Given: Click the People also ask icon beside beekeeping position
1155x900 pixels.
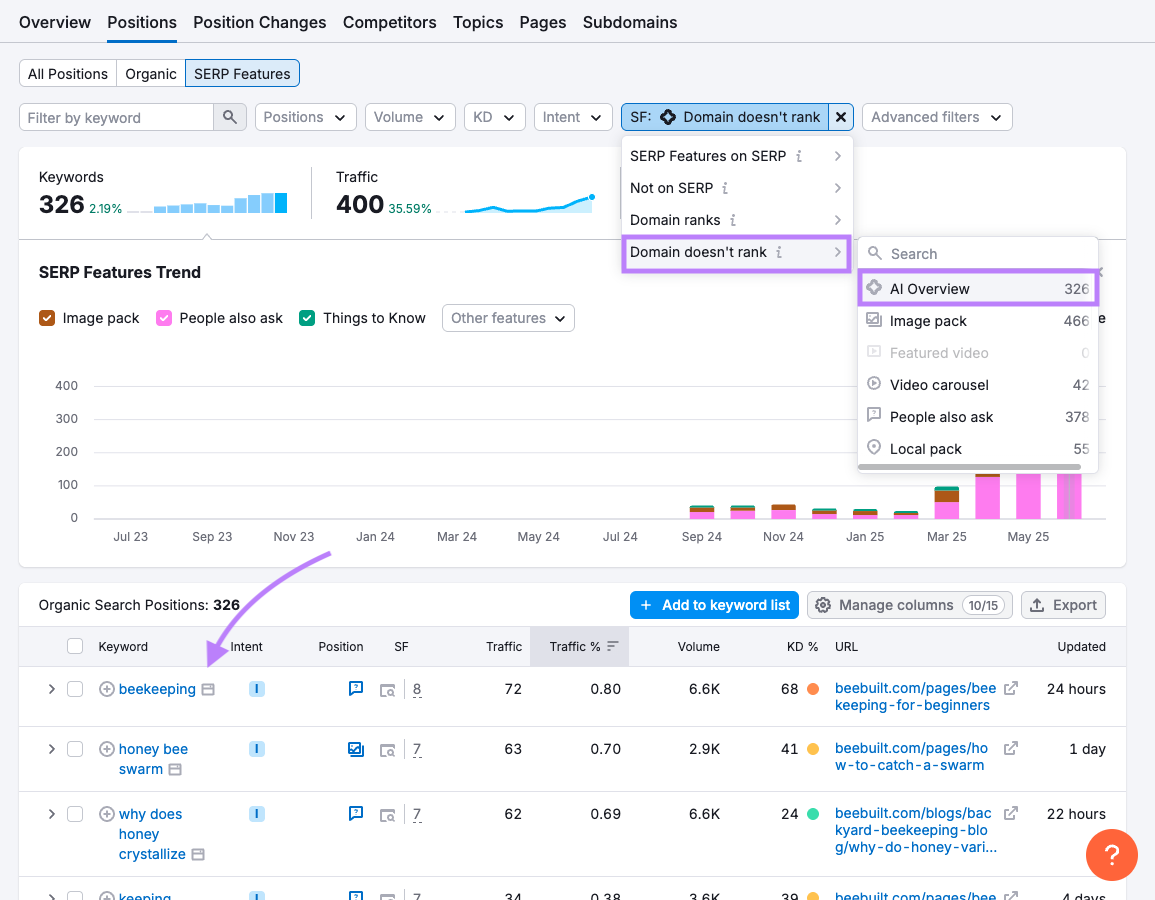Looking at the screenshot, I should [356, 688].
